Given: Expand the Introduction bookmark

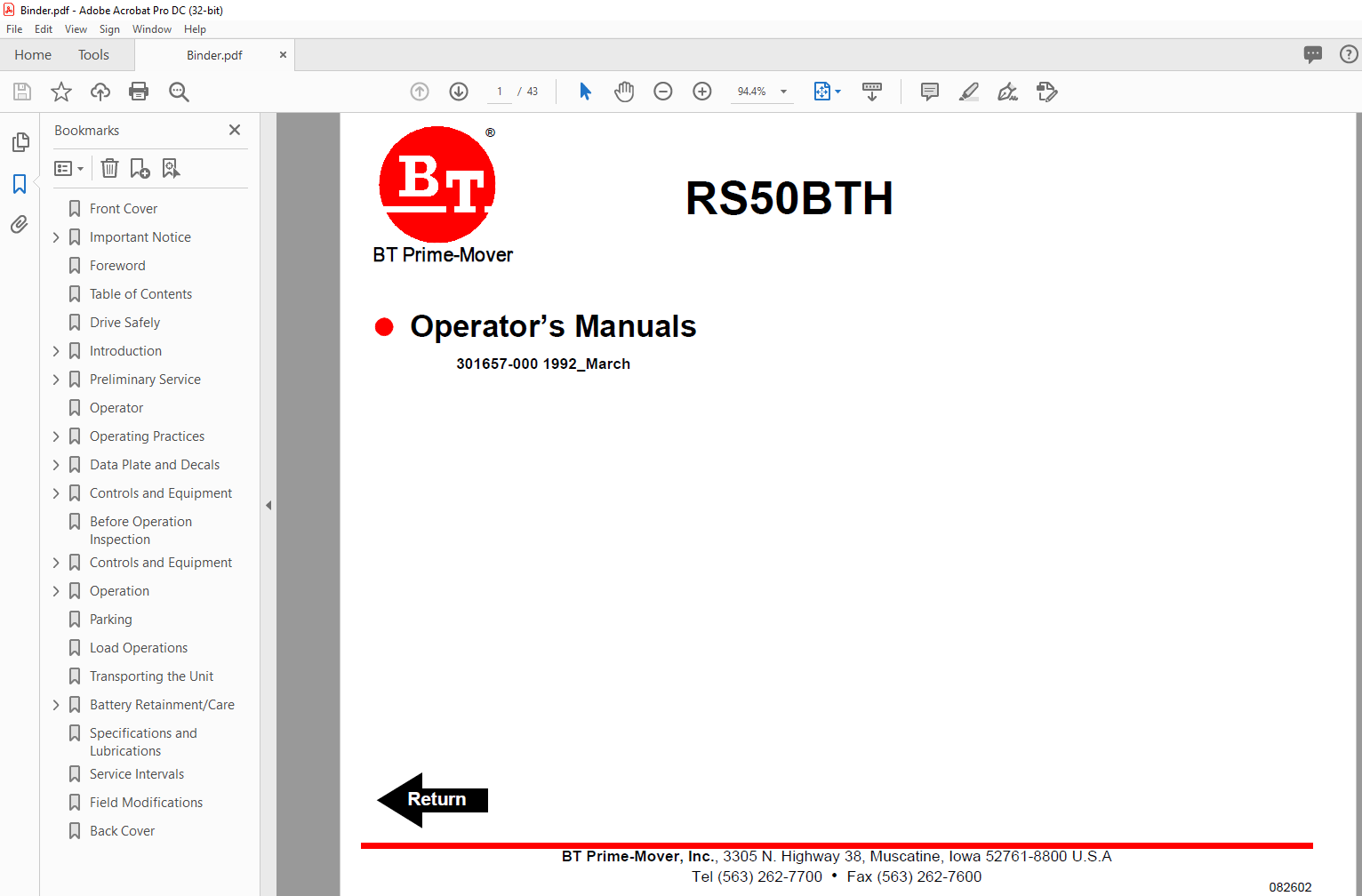Looking at the screenshot, I should 56,351.
